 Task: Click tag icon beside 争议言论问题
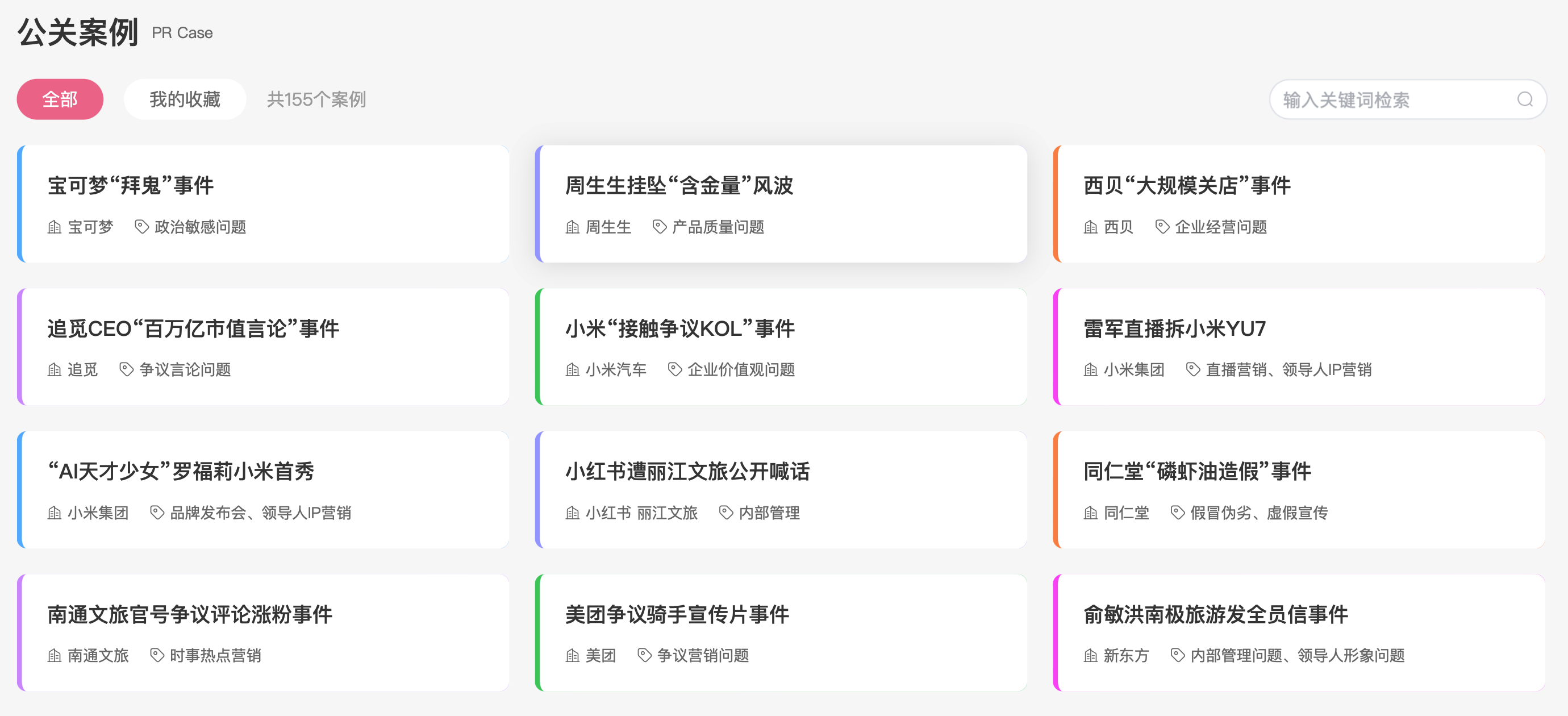pyautogui.click(x=126, y=369)
